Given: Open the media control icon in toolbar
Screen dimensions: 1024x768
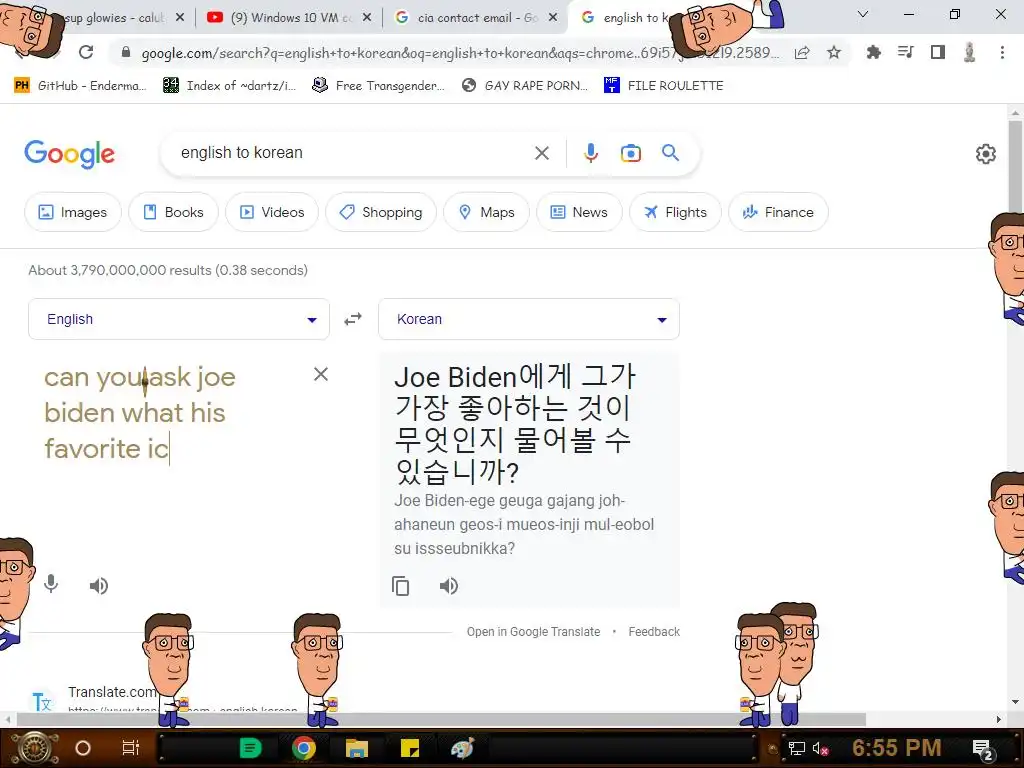Looking at the screenshot, I should [906, 52].
